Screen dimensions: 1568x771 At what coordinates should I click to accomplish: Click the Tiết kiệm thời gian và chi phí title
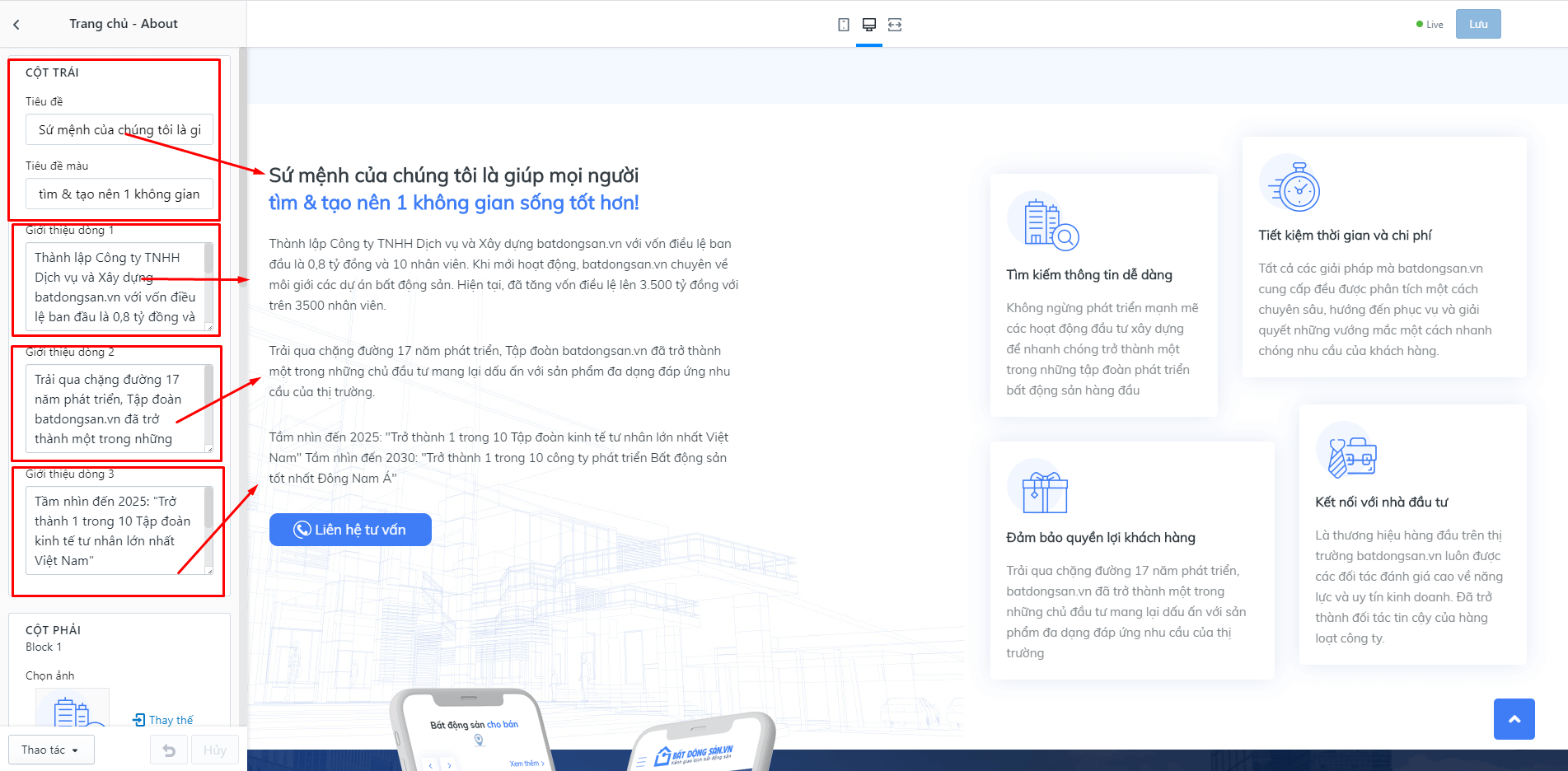[1345, 236]
